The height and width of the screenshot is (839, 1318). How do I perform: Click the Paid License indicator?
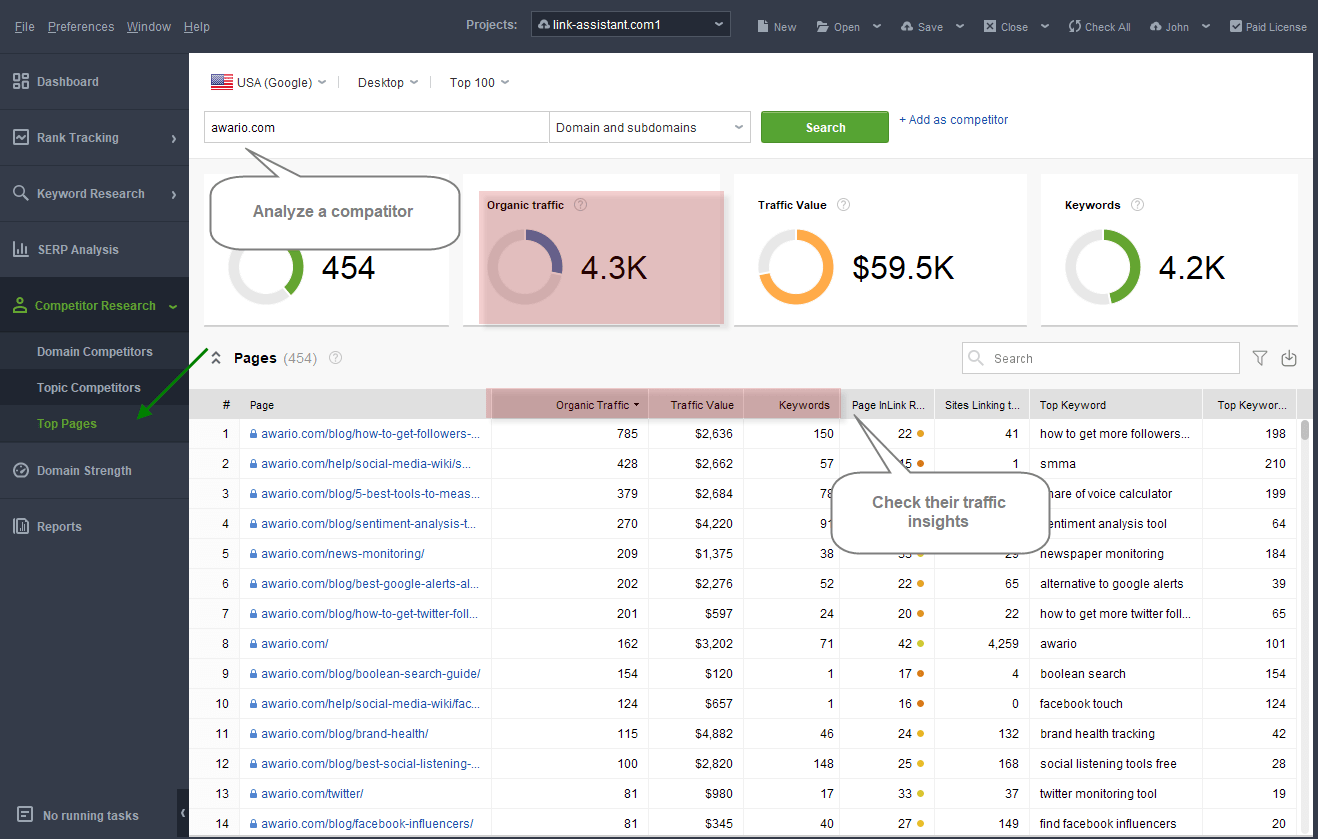tap(1268, 27)
